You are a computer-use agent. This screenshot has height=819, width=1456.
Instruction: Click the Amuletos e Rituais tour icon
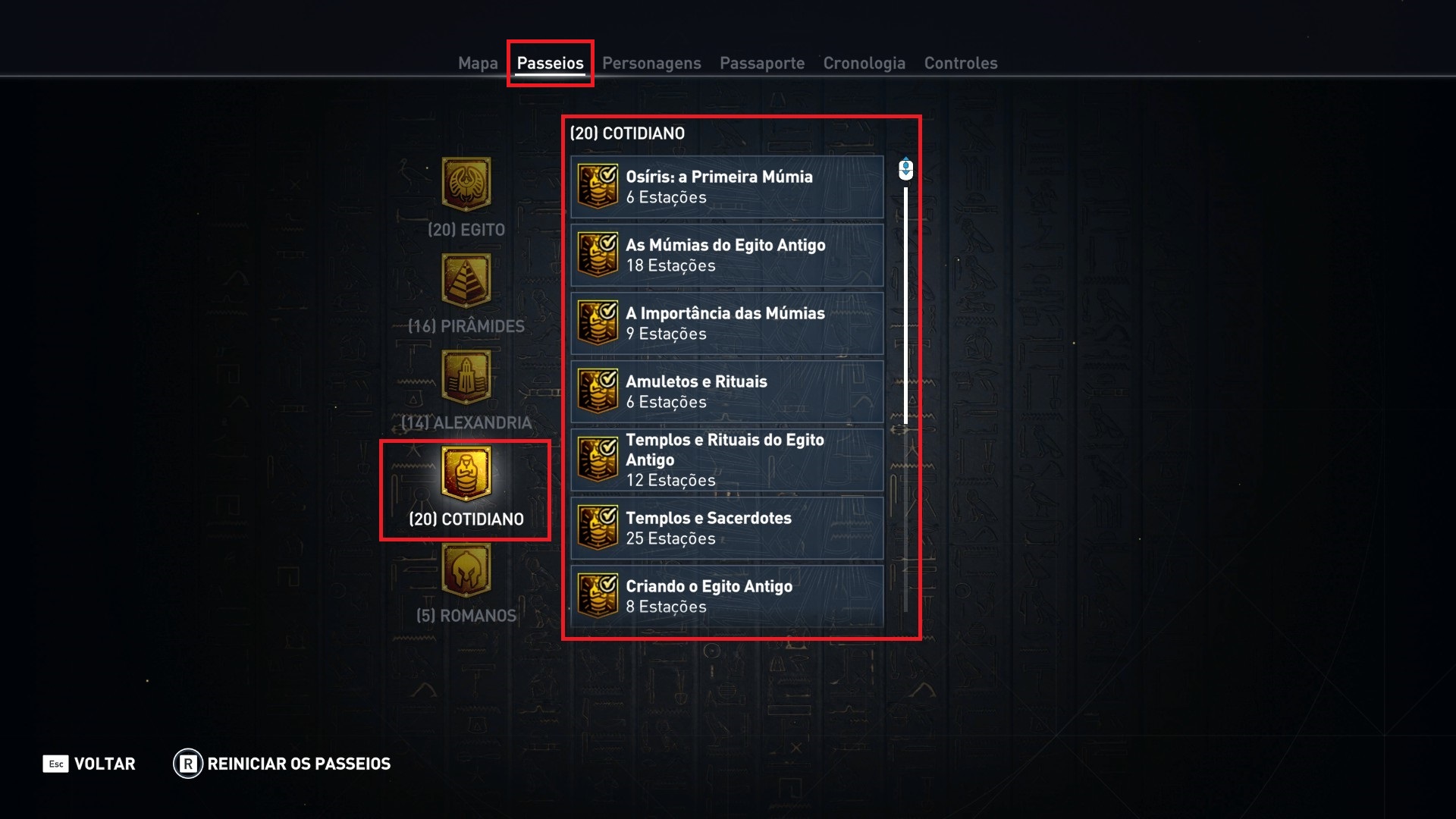[598, 391]
